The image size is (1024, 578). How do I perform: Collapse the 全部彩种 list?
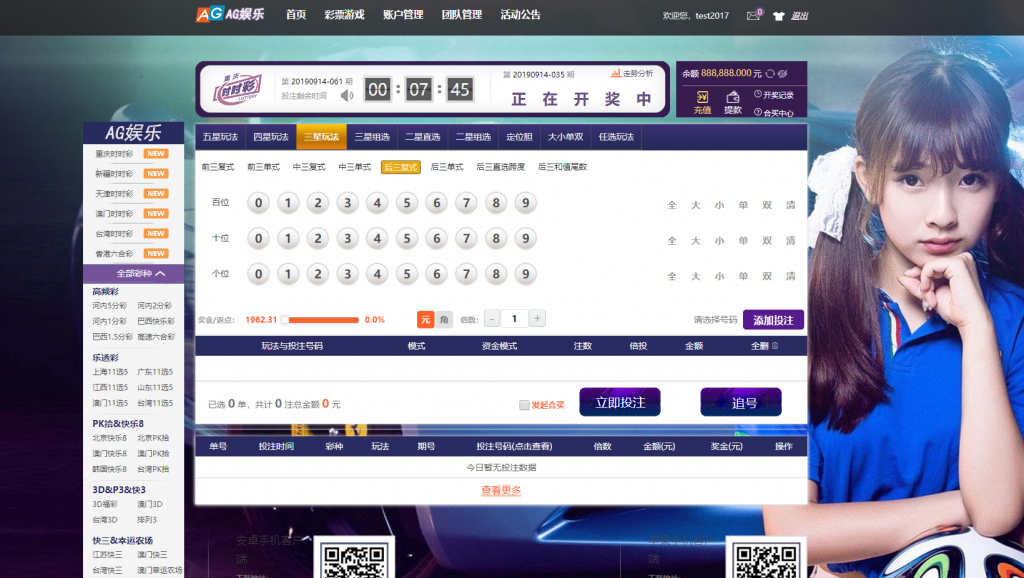[134, 274]
